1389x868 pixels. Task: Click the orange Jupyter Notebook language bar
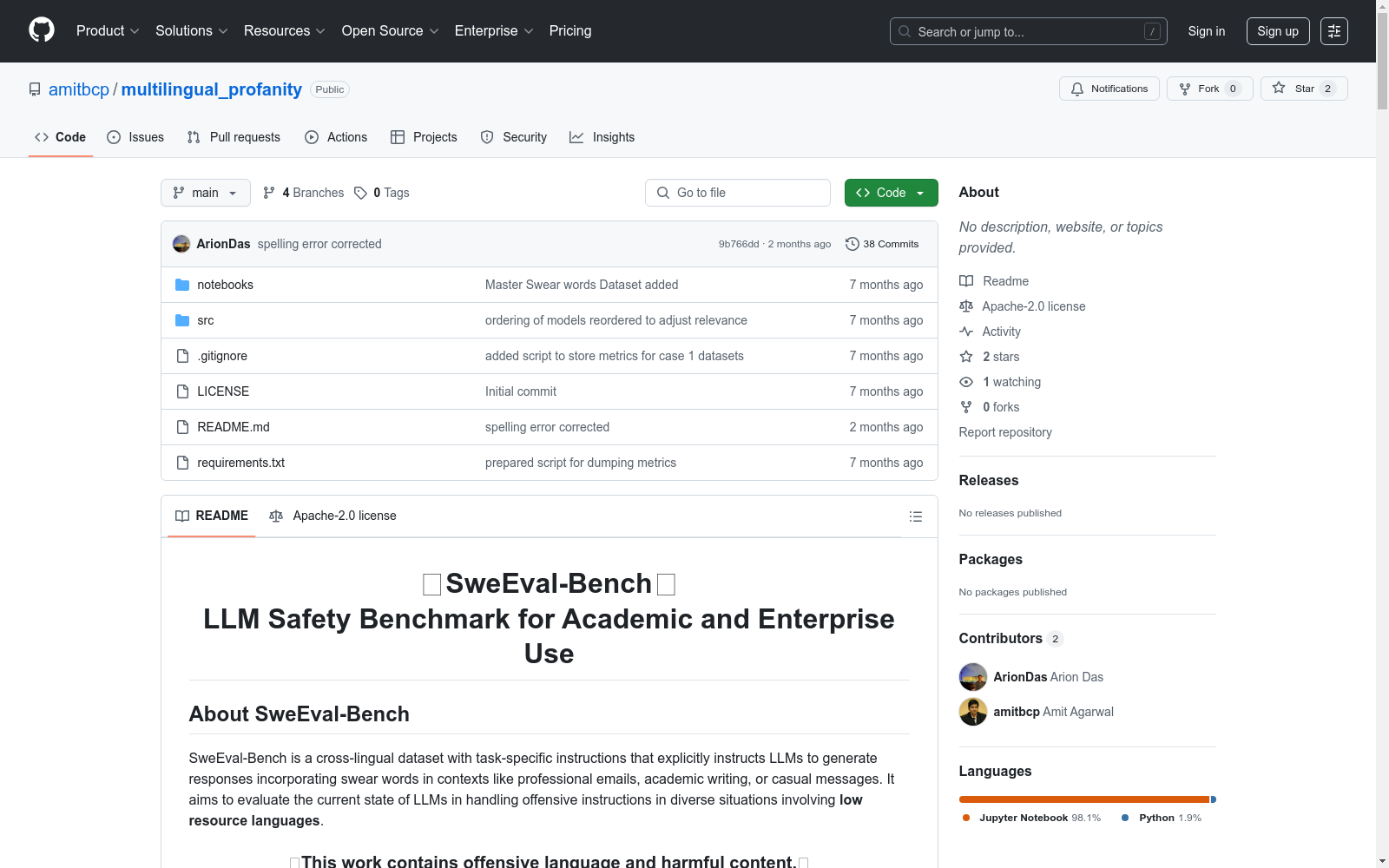[1084, 799]
